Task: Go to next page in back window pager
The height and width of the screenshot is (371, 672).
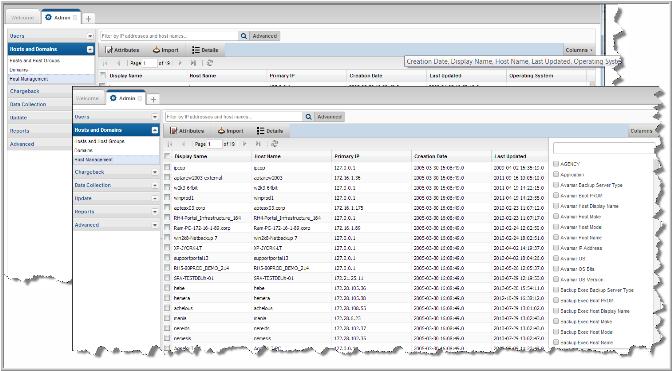Action: (180, 63)
